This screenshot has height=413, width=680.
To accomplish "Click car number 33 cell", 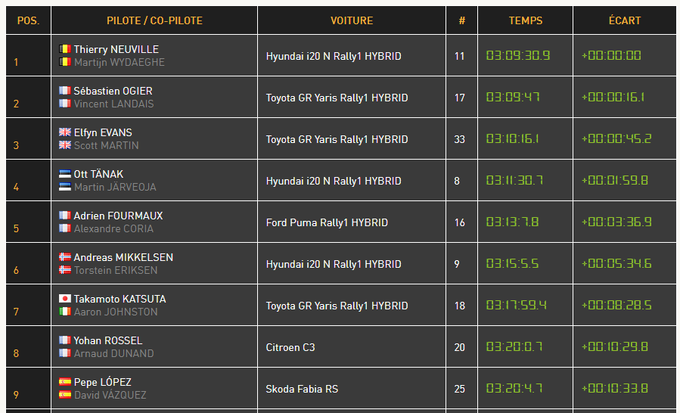I will pos(460,139).
